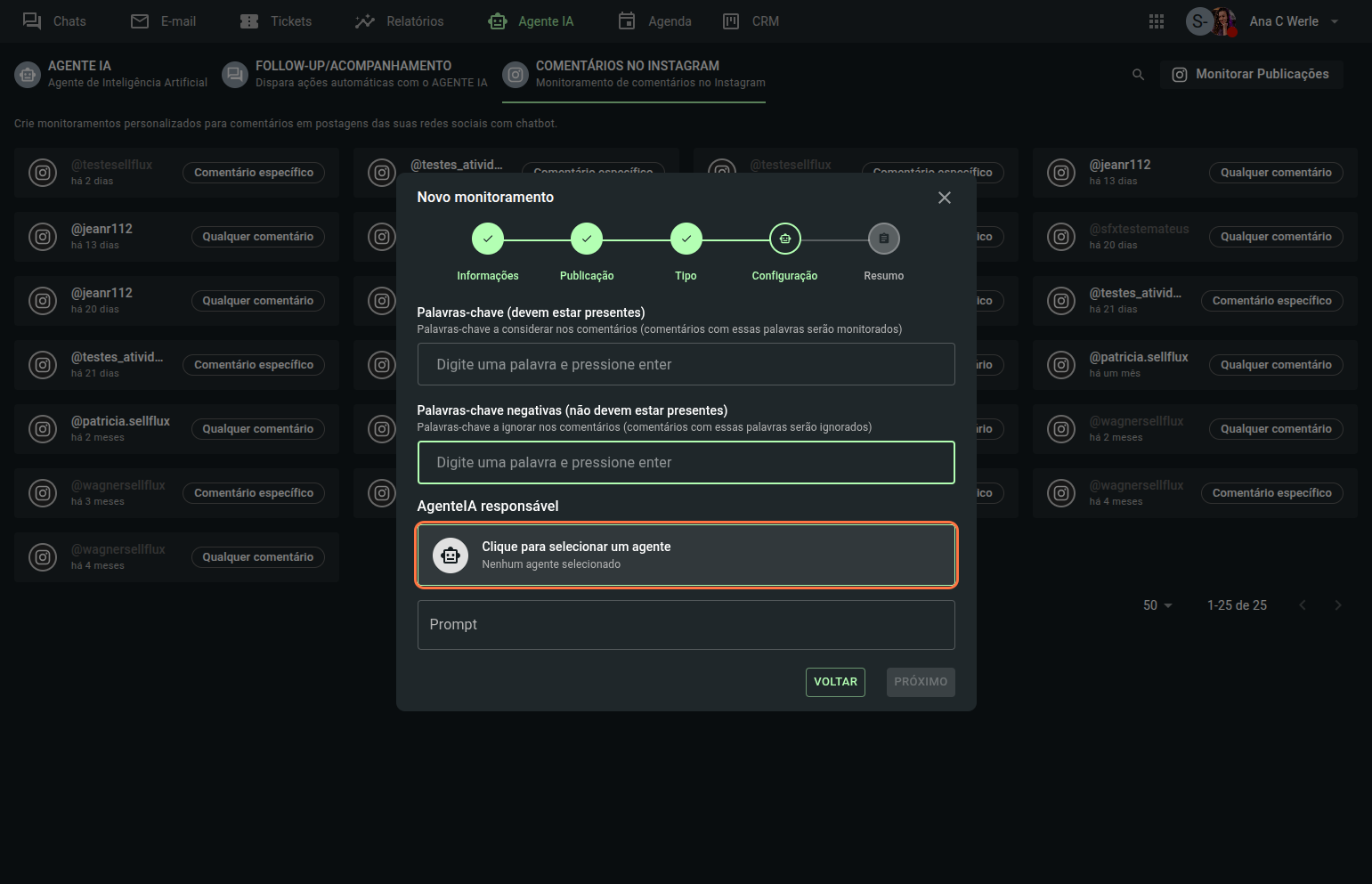Click the Monitorar Publicações button
Viewport: 1372px width, 884px height.
pyautogui.click(x=1251, y=75)
